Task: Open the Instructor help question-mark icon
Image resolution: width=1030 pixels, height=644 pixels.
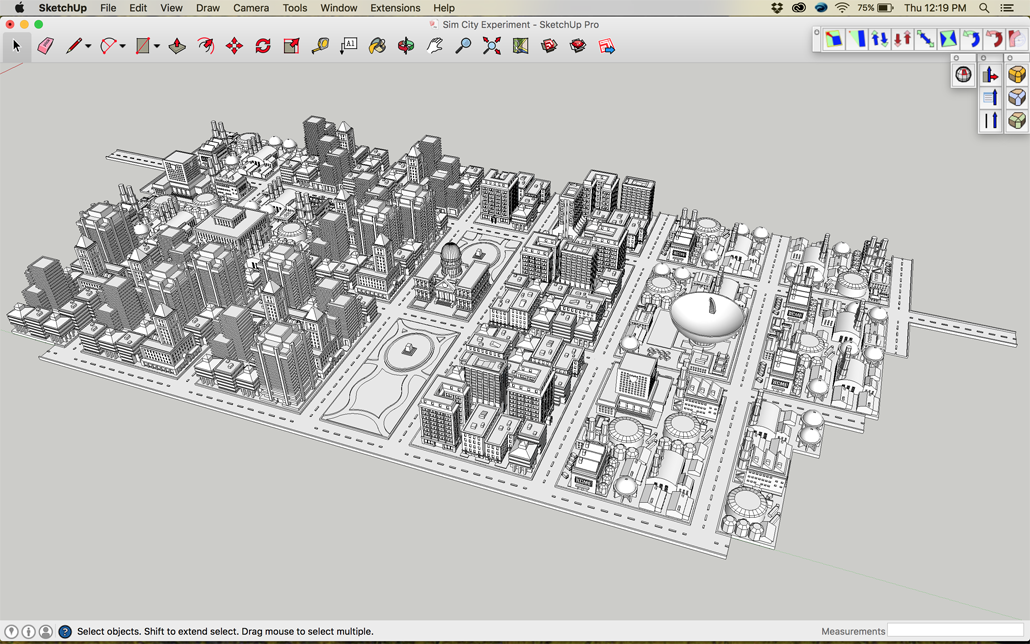Action: (64, 632)
